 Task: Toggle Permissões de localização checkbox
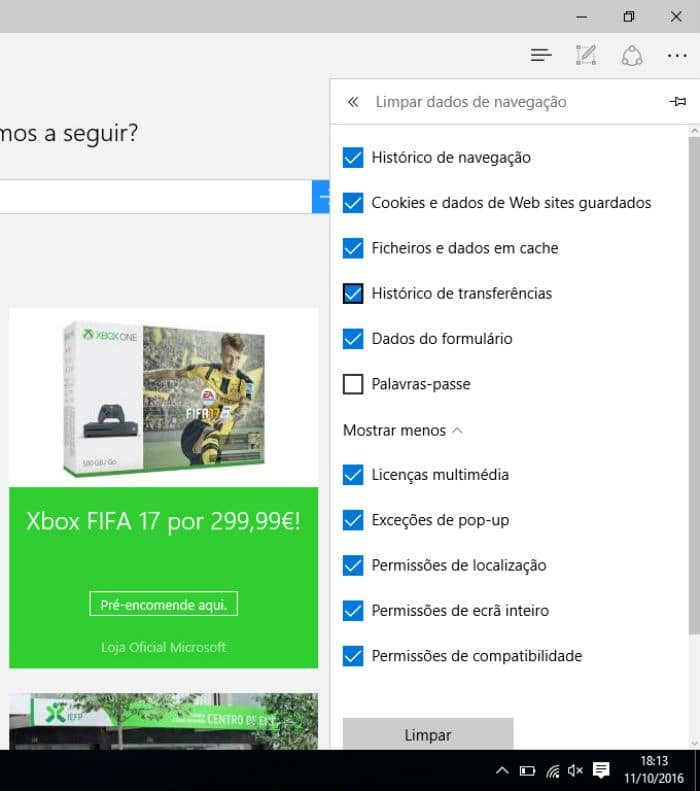click(x=353, y=566)
